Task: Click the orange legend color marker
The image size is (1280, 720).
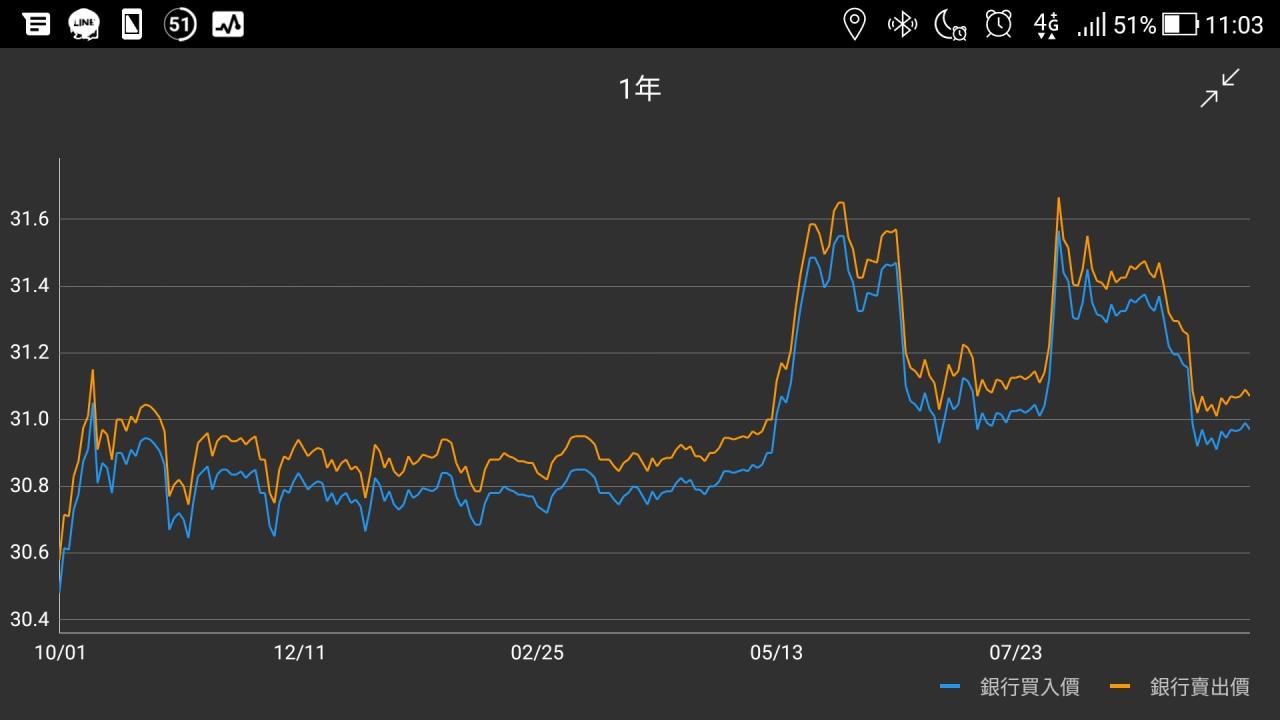Action: click(x=1120, y=687)
